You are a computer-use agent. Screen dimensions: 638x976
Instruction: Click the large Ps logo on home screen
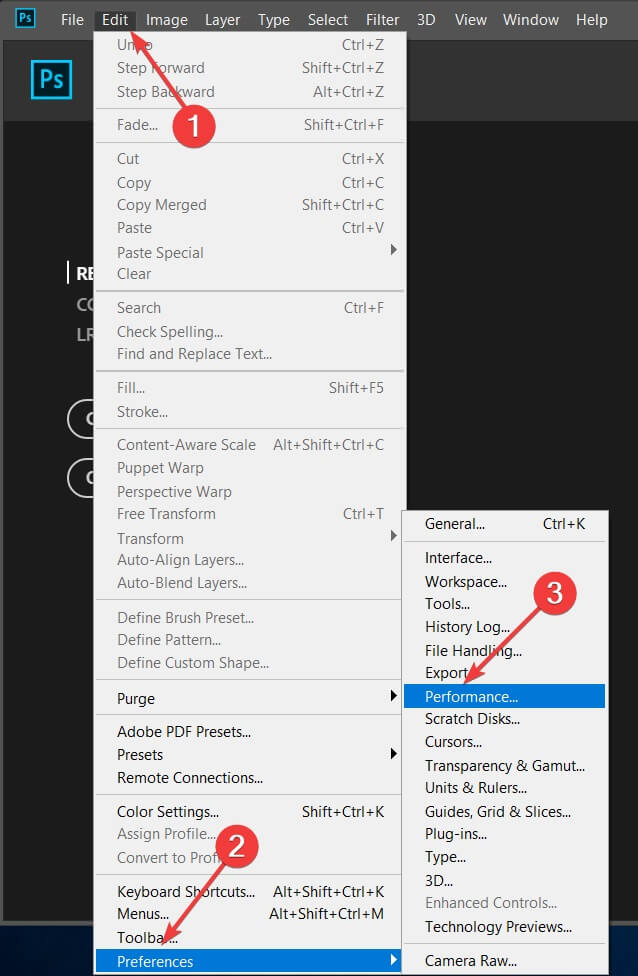pos(51,80)
